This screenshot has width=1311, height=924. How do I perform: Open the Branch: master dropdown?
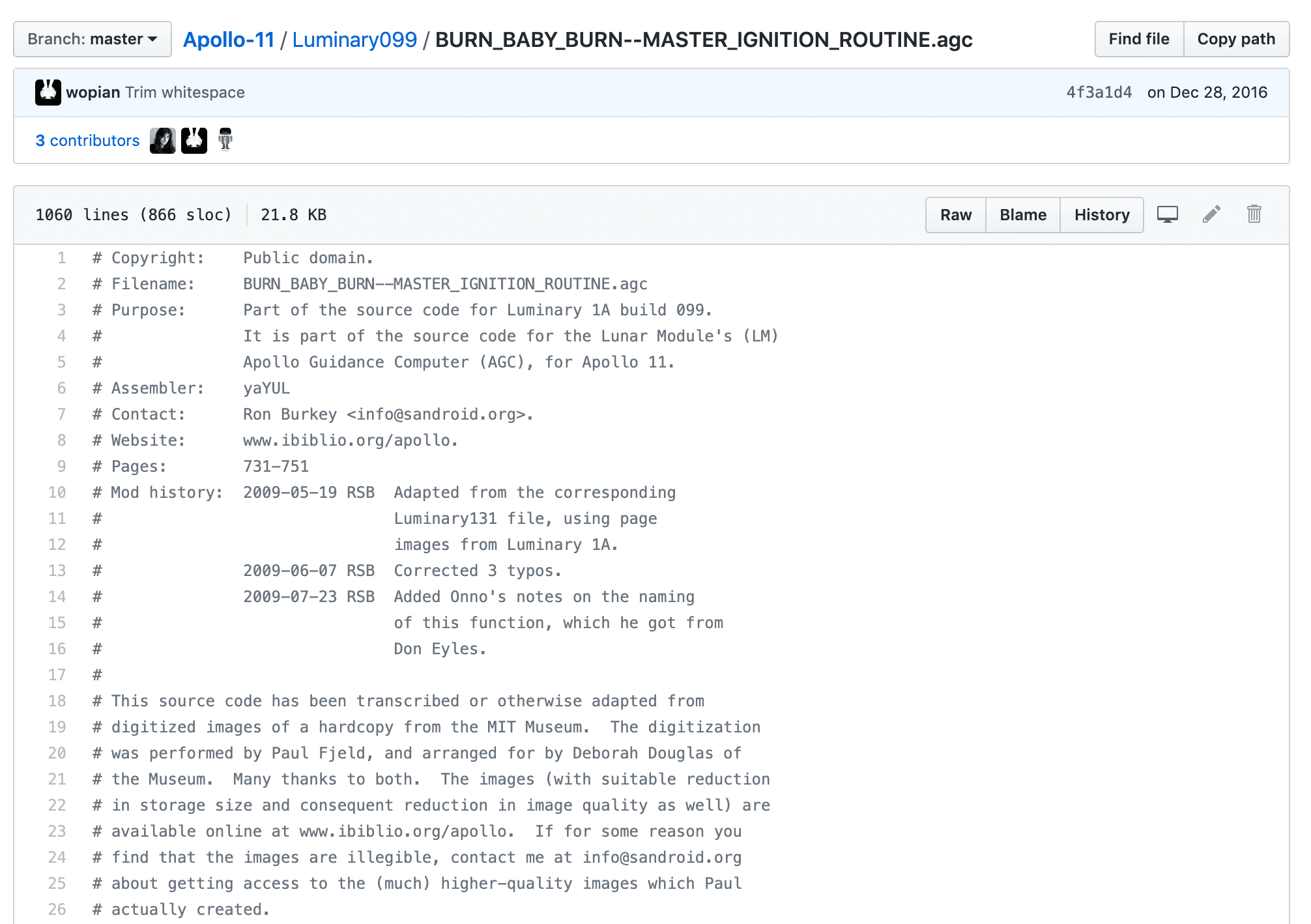pos(93,39)
